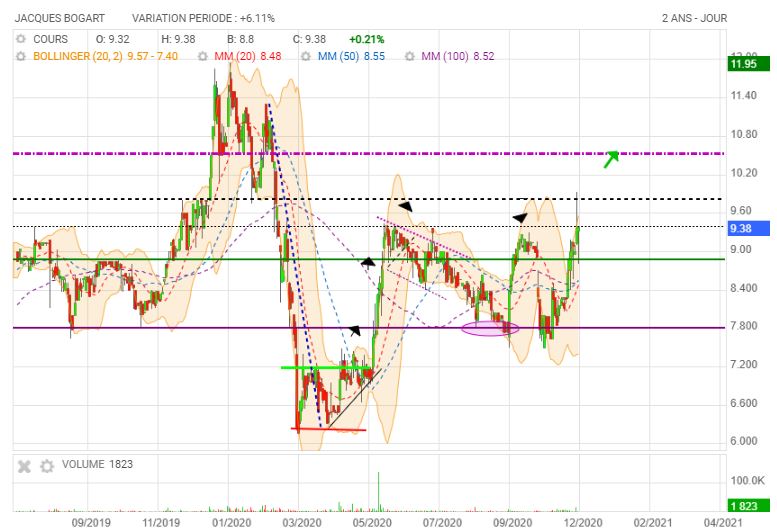The image size is (777, 528).
Task: Click the 12/2020 date axis label
Action: pos(583,522)
